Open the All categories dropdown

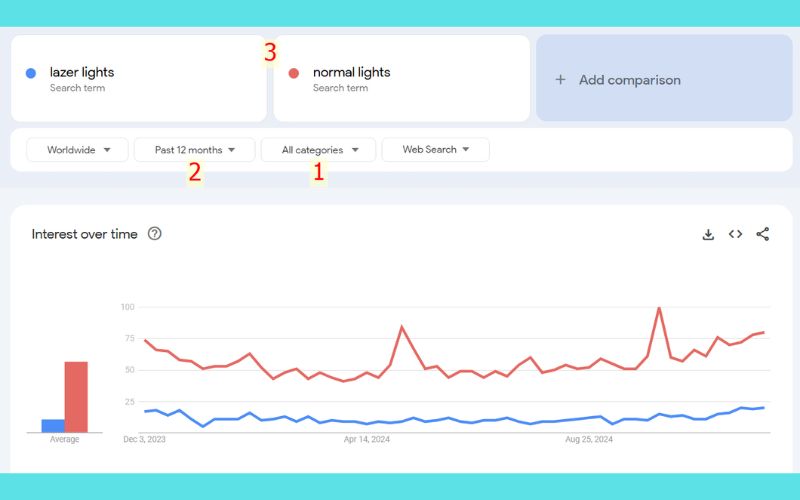(318, 150)
